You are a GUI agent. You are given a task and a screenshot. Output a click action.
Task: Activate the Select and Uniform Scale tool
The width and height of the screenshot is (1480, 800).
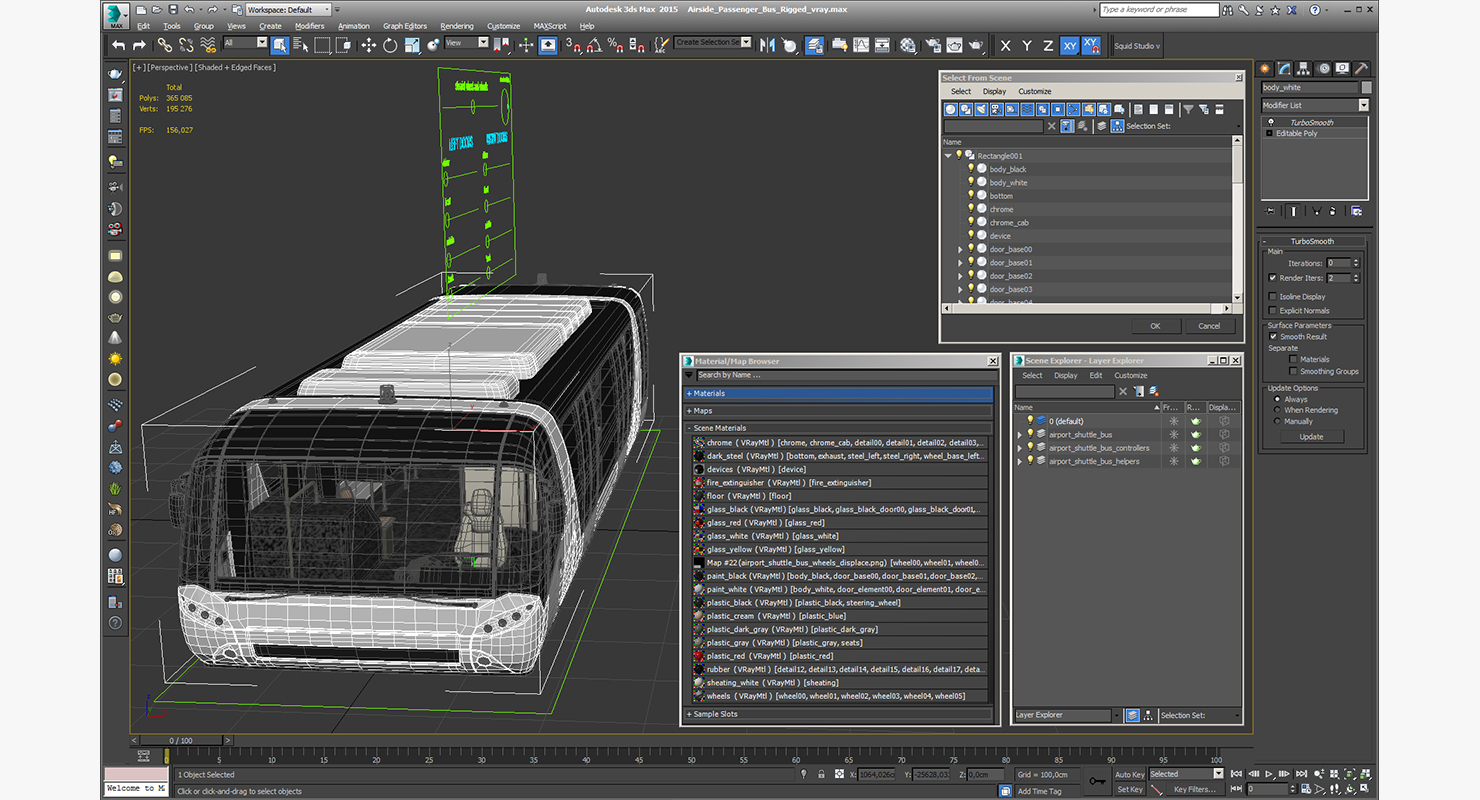tap(411, 45)
